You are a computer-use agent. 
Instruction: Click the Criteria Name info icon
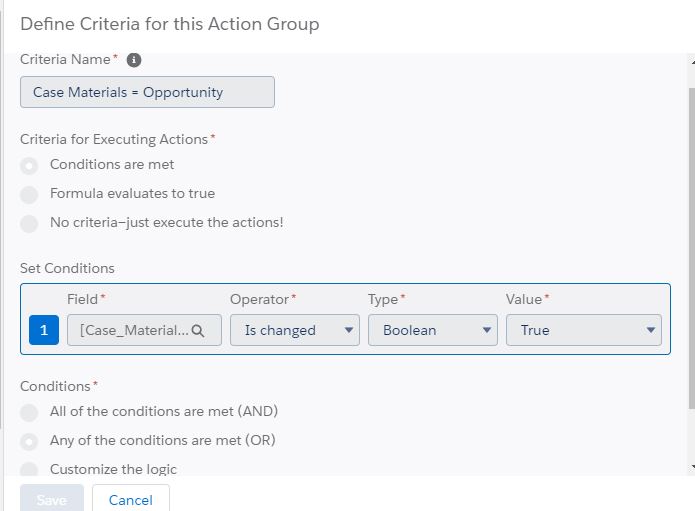coord(134,60)
